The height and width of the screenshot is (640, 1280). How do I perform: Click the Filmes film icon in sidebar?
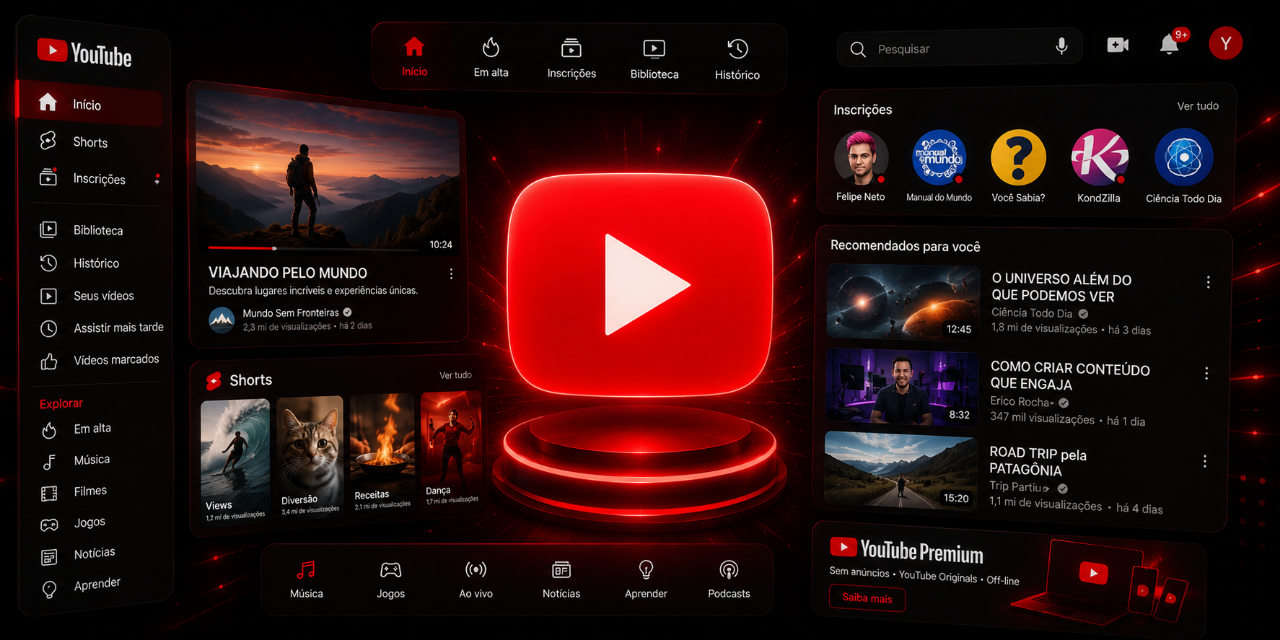(x=49, y=493)
